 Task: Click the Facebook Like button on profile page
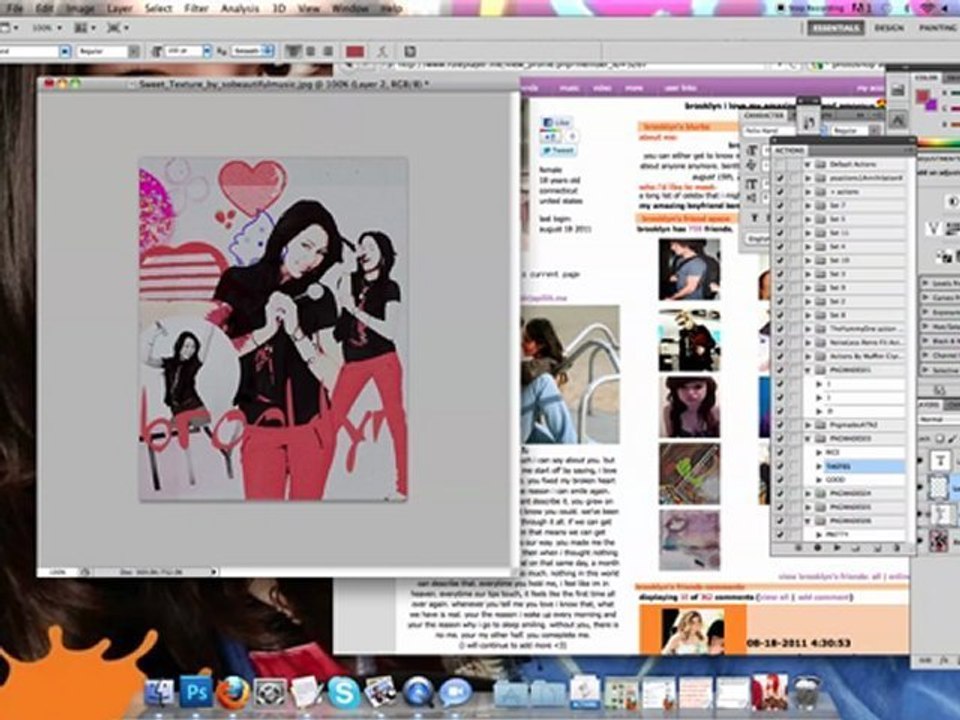click(x=557, y=122)
